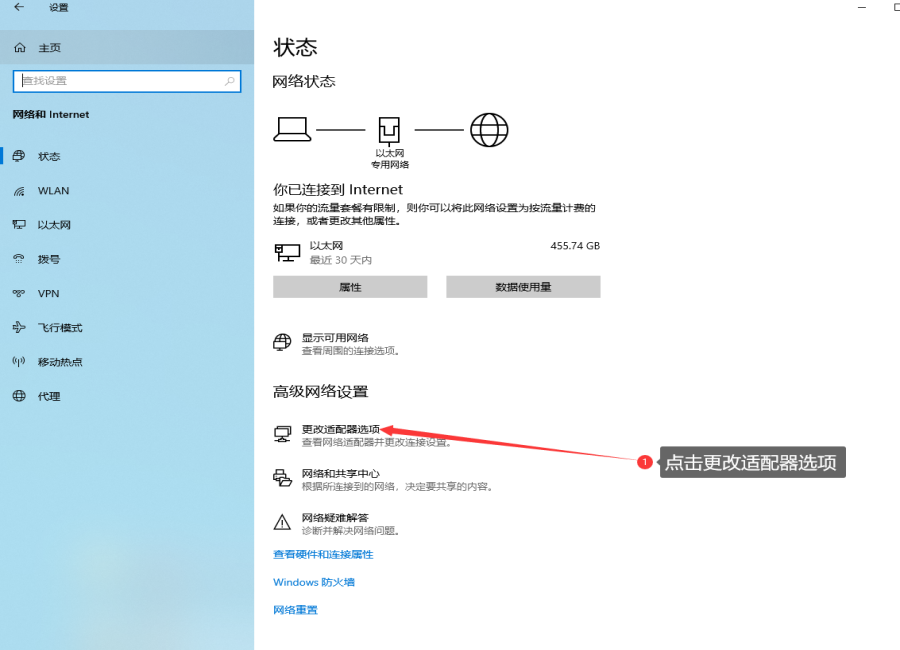Click the 以太网 adapter icon above 属性
900x650 pixels.
287,252
